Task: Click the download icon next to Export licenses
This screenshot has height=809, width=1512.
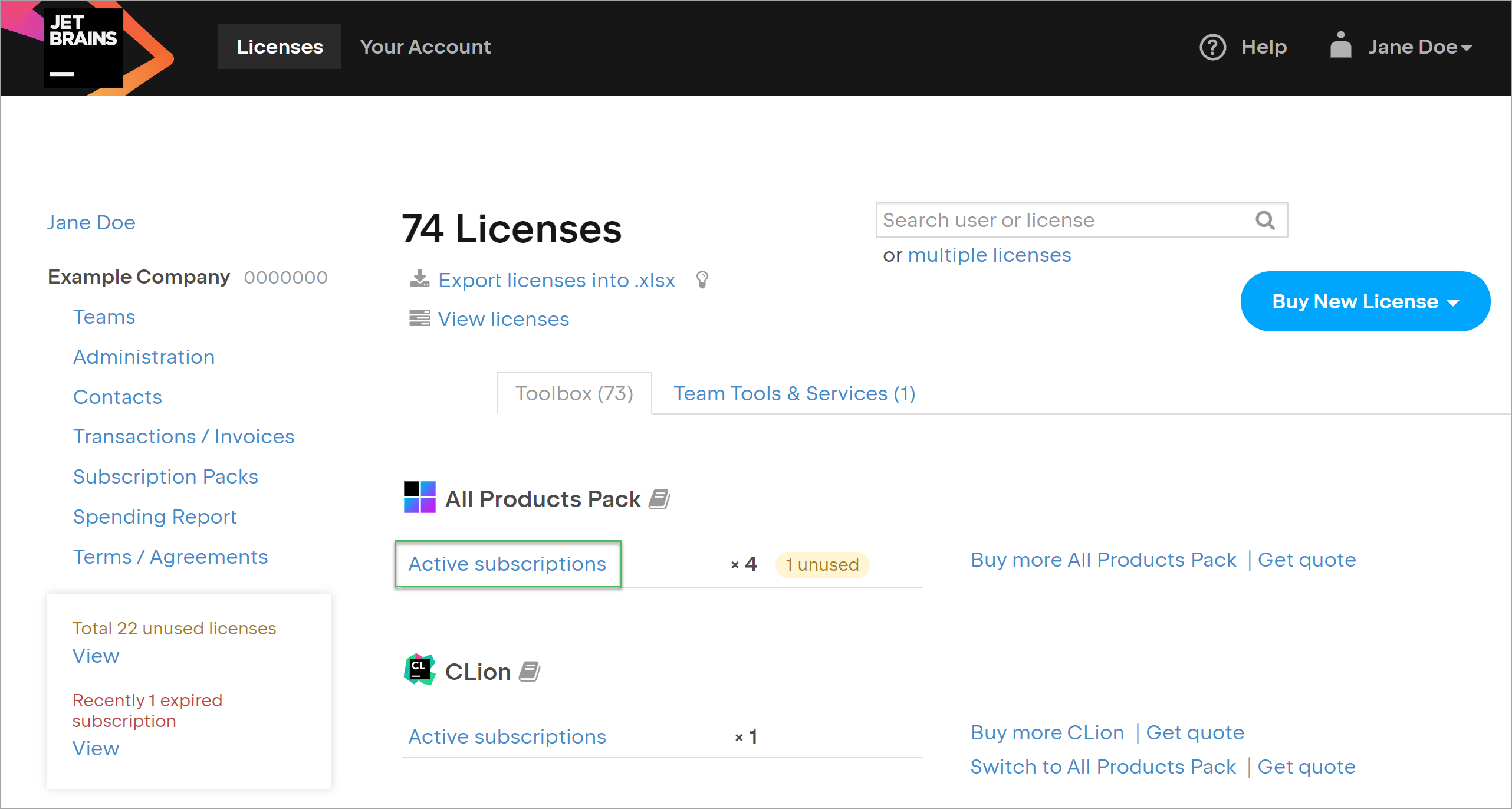Action: coord(419,279)
